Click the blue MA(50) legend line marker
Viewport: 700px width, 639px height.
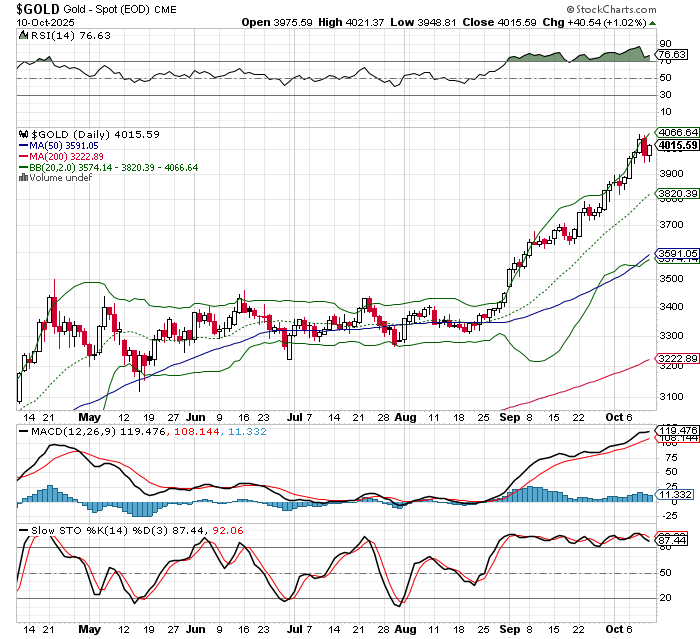pyautogui.click(x=22, y=145)
